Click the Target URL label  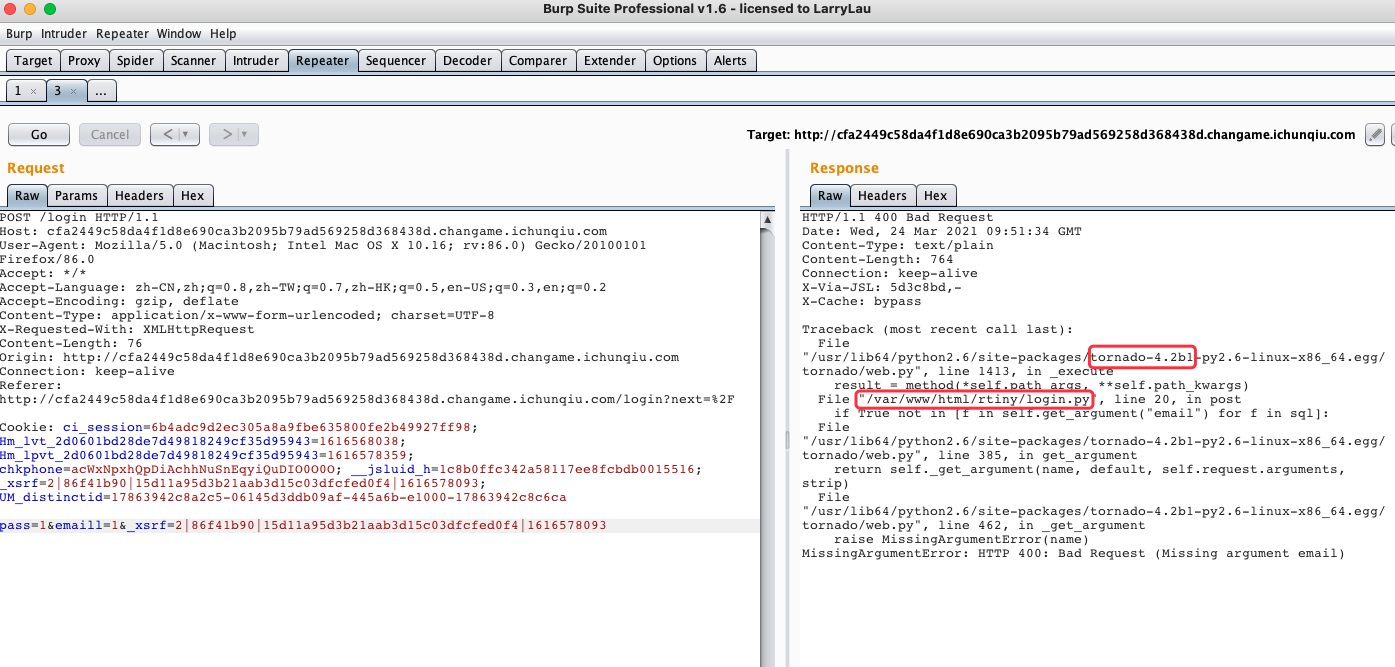(x=1051, y=134)
